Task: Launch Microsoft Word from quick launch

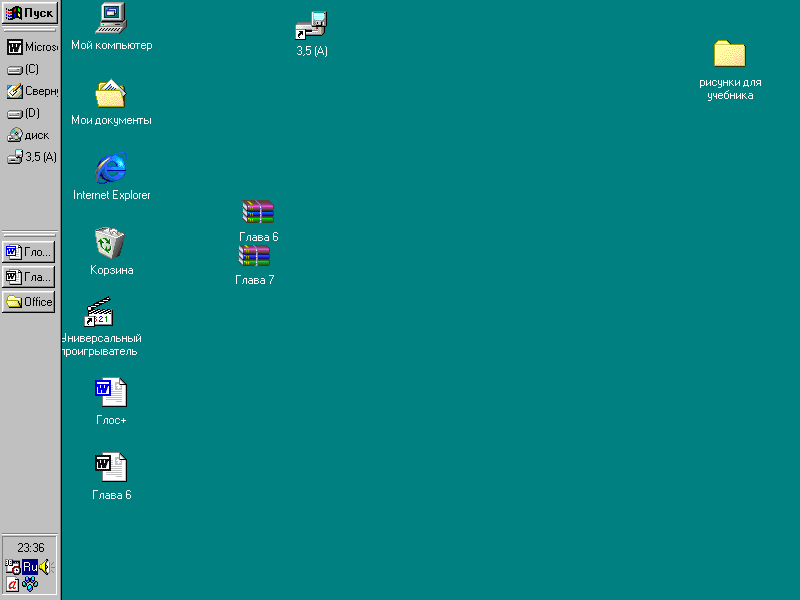Action: pos(31,47)
